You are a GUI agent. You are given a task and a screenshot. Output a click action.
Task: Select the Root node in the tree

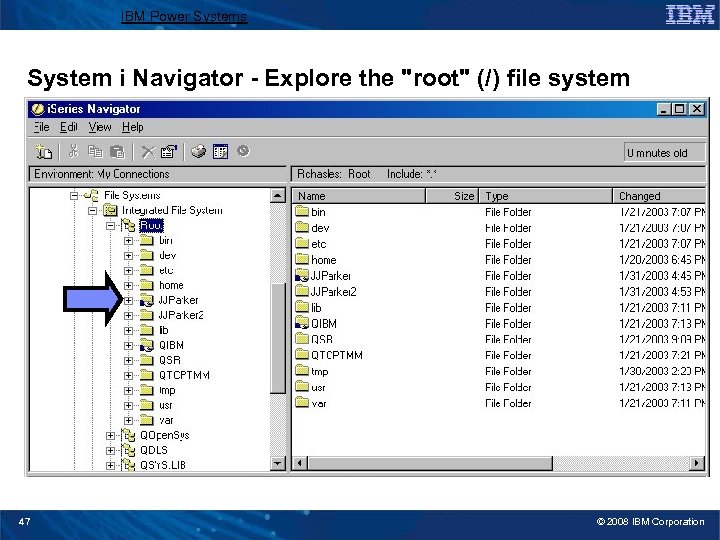pos(151,225)
